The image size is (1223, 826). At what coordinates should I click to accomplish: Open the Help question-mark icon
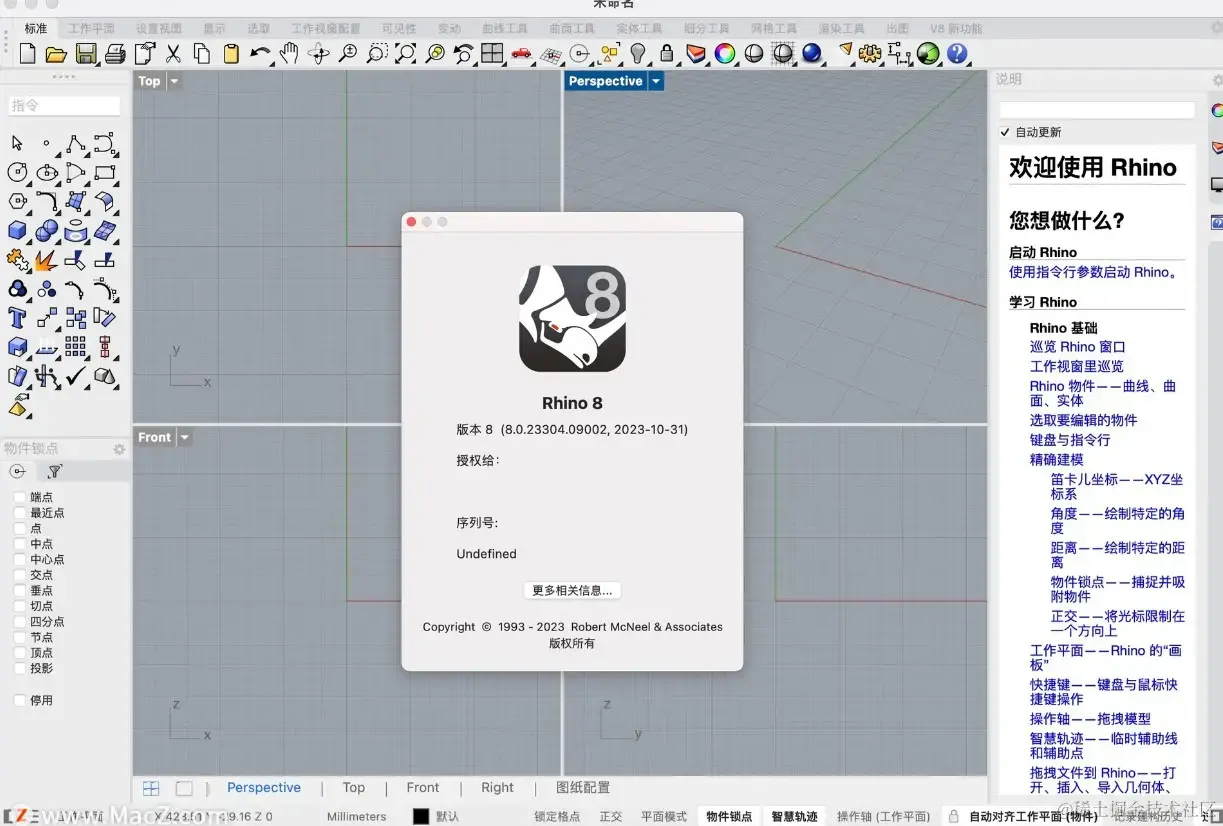point(957,53)
